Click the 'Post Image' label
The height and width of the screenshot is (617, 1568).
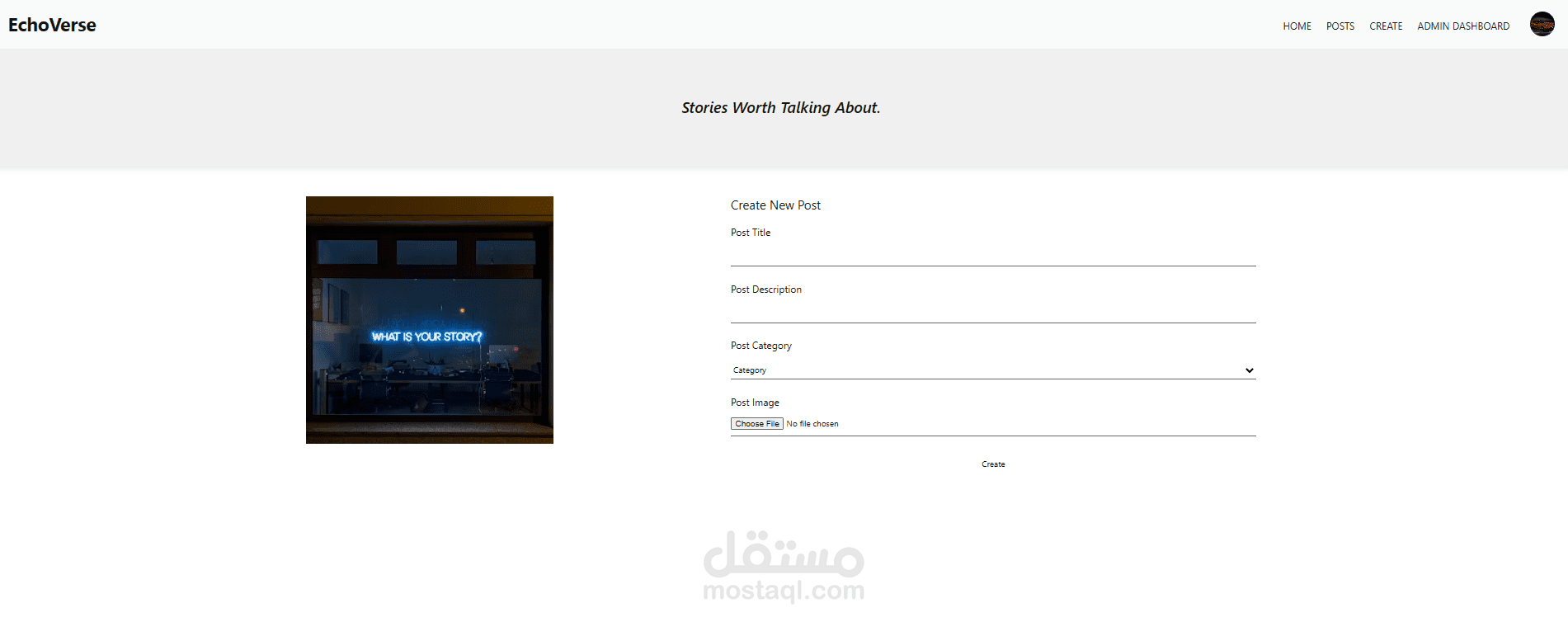click(x=755, y=403)
